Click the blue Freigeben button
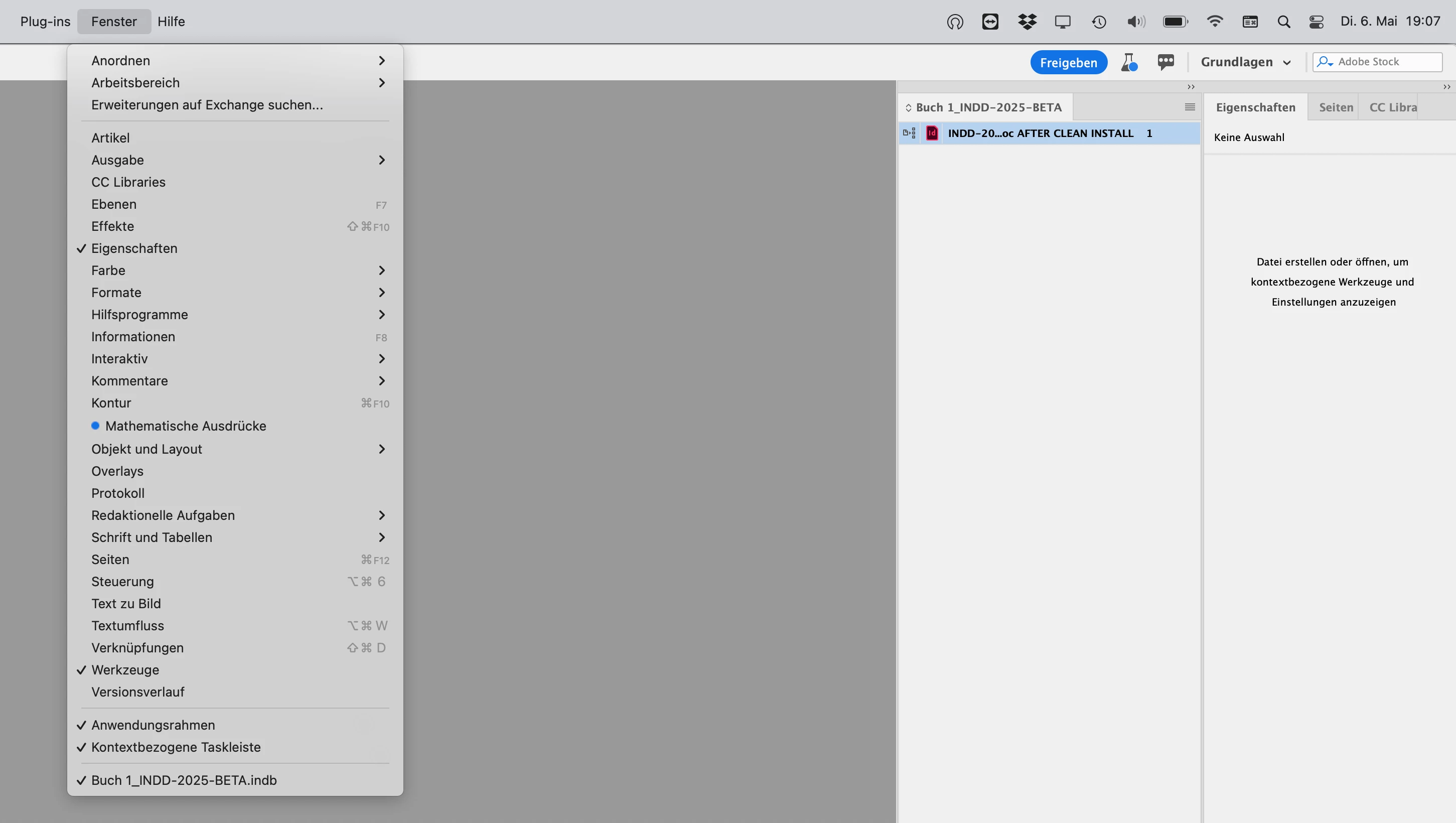Viewport: 1456px width, 823px height. click(1068, 62)
